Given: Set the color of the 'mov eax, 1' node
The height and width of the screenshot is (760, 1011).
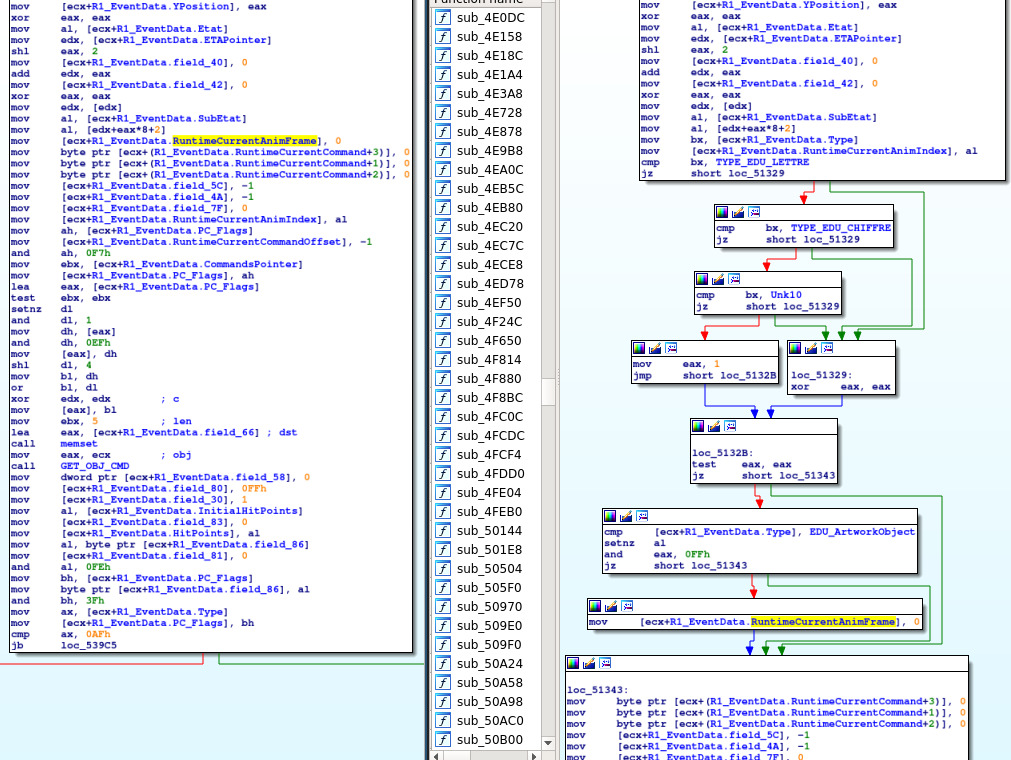Looking at the screenshot, I should 639,348.
